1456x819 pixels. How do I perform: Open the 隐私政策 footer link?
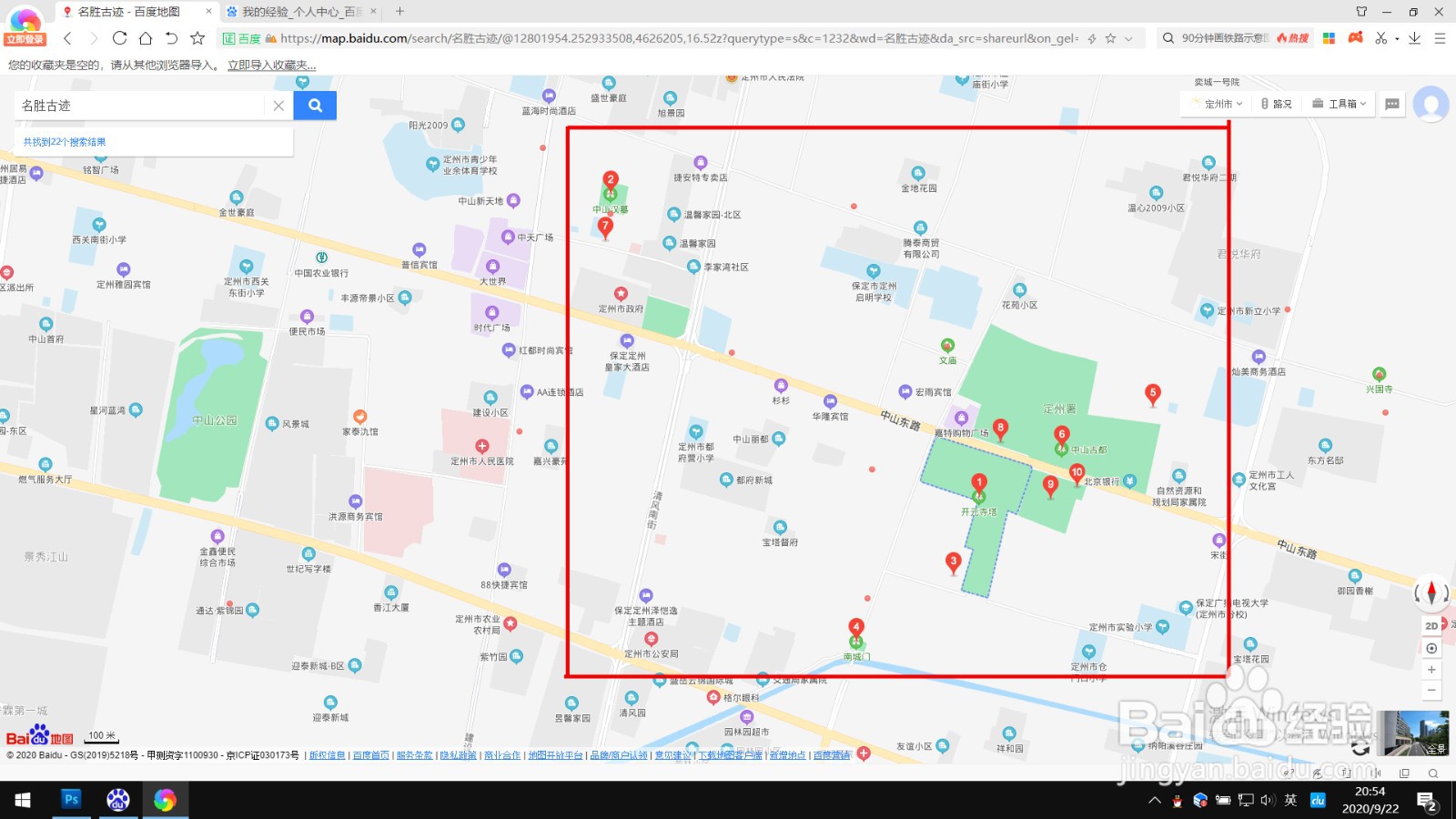coord(458,755)
